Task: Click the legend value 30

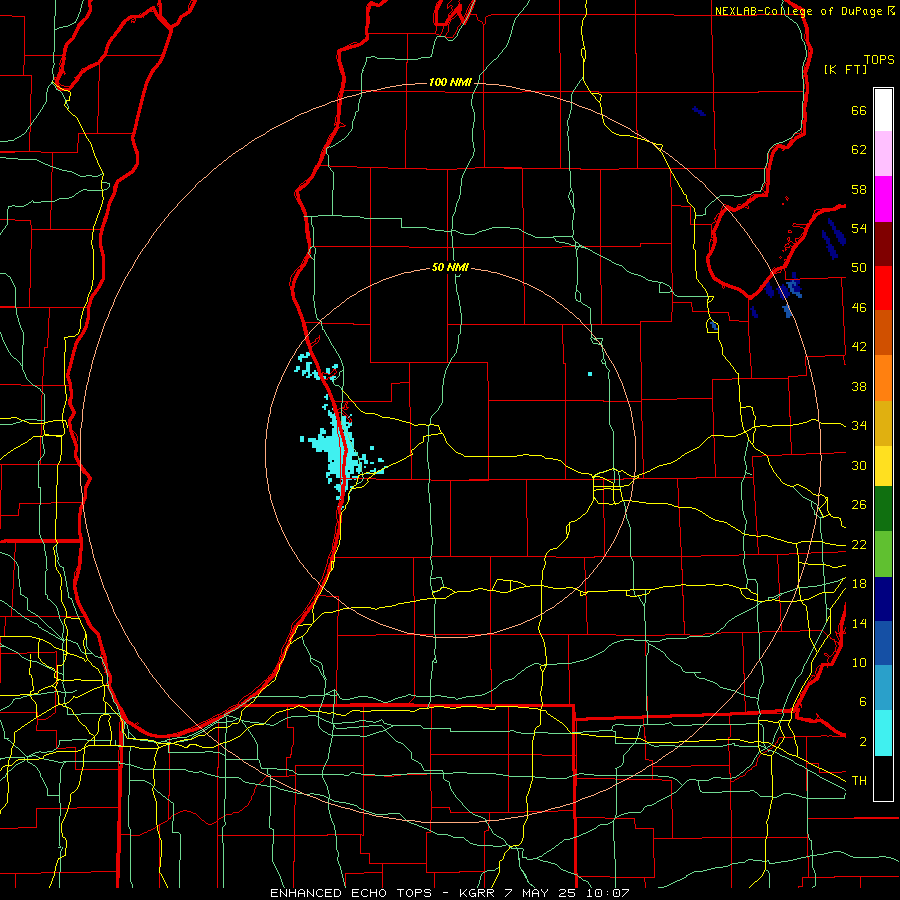Action: point(859,465)
